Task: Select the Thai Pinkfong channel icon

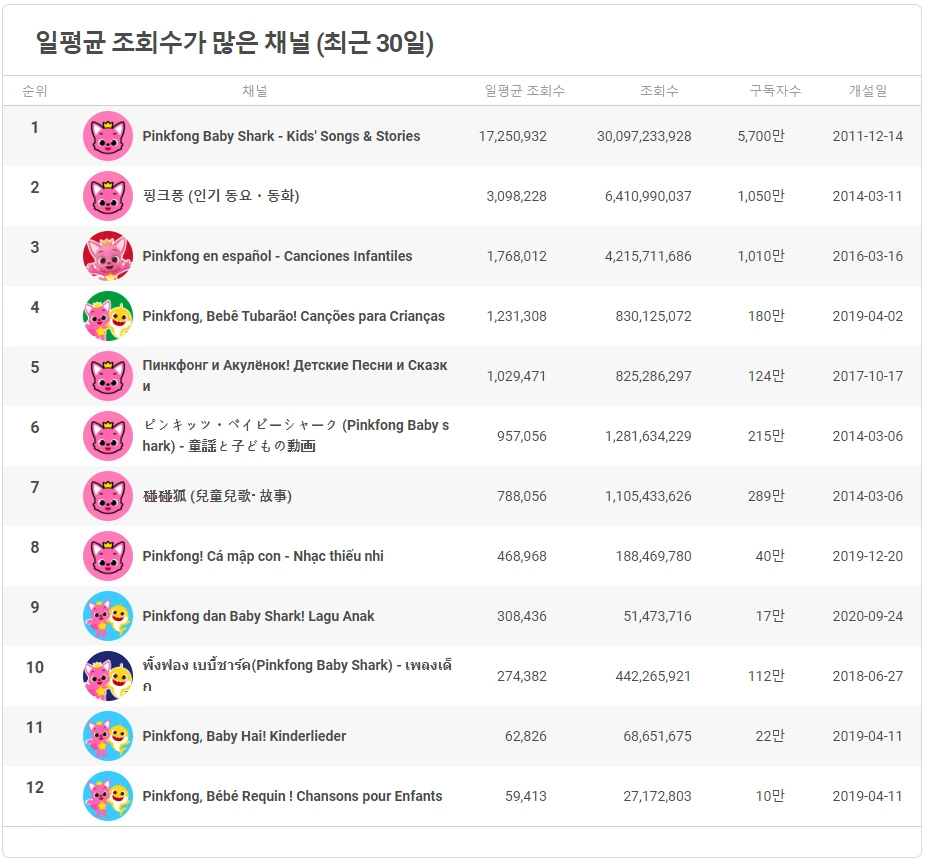Action: tap(107, 675)
